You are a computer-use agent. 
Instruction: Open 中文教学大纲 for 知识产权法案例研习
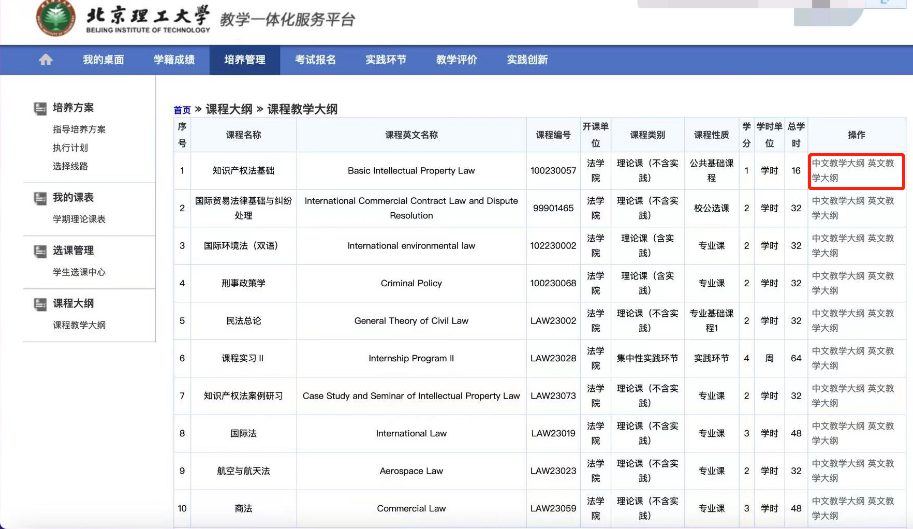838,388
